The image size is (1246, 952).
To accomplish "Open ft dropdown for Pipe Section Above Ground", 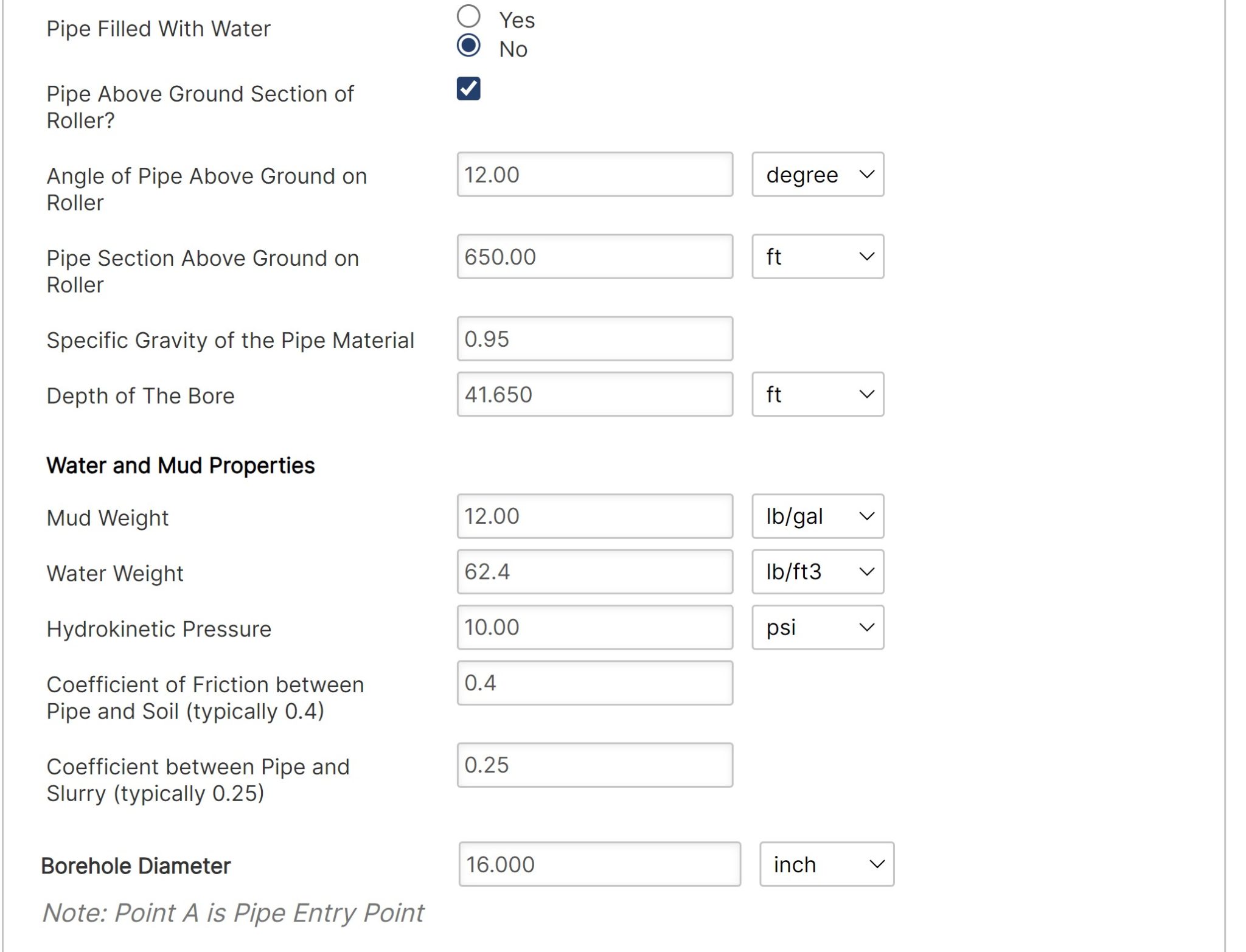I will 817,257.
